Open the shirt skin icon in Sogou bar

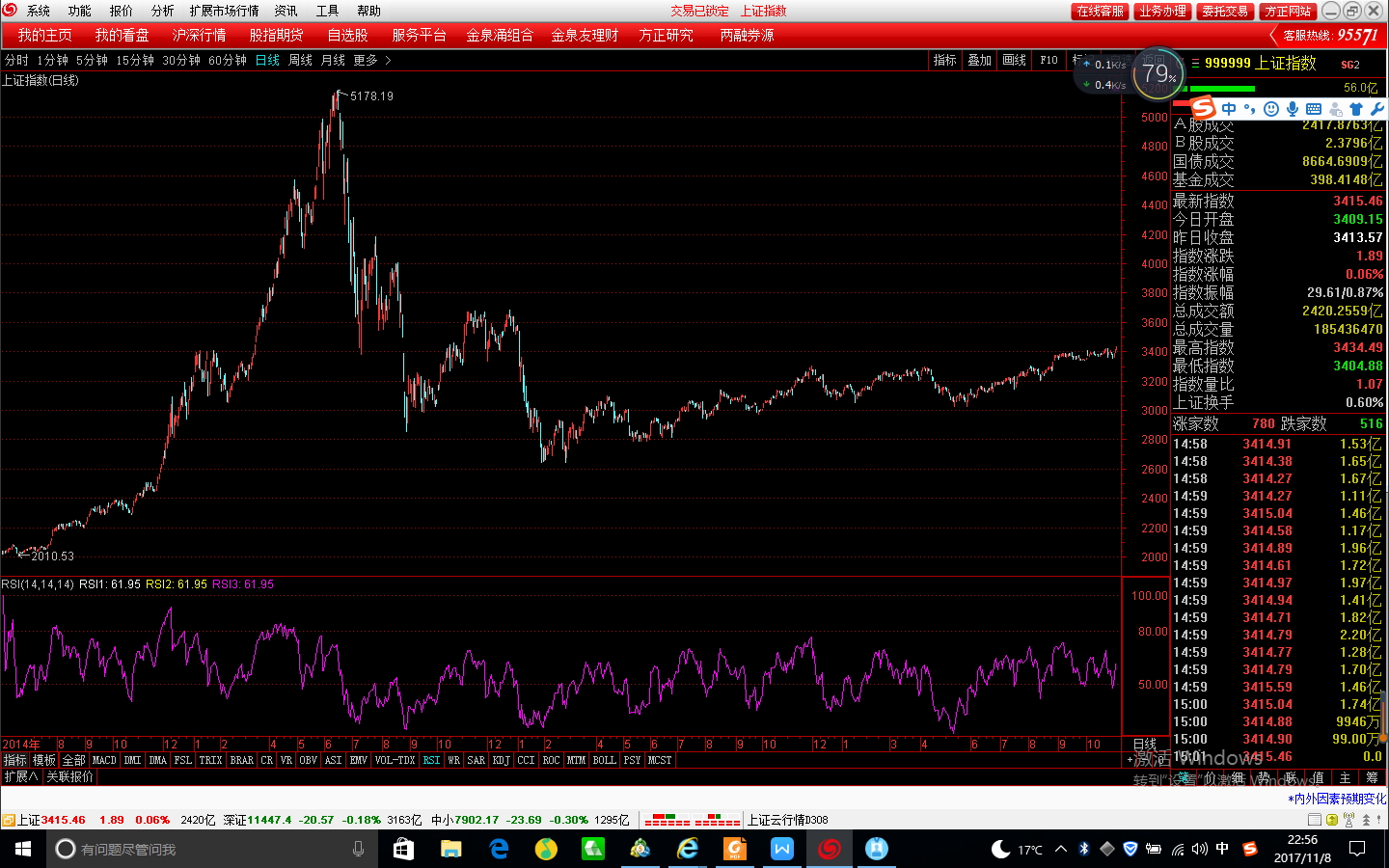tap(1356, 109)
